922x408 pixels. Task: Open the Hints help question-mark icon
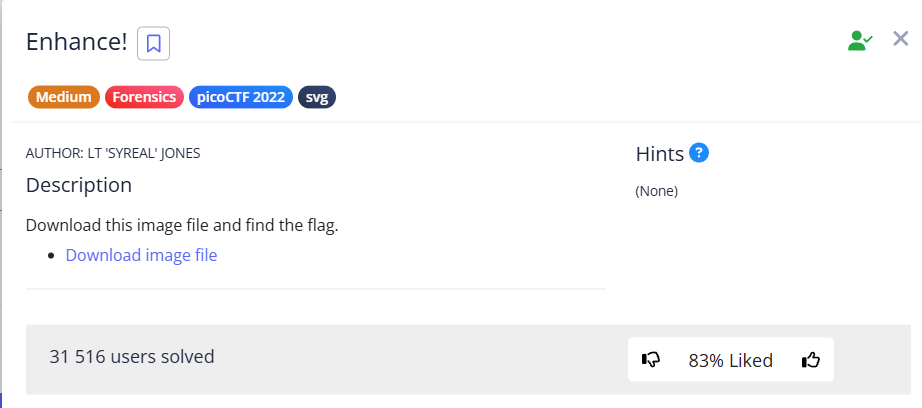[699, 153]
